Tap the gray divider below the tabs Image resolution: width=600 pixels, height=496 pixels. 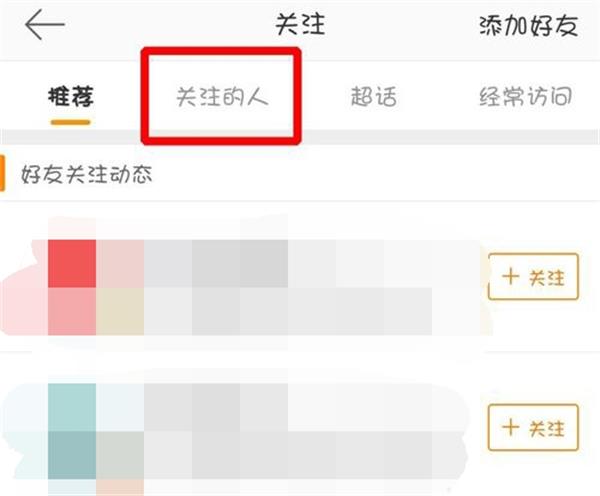pyautogui.click(x=300, y=137)
